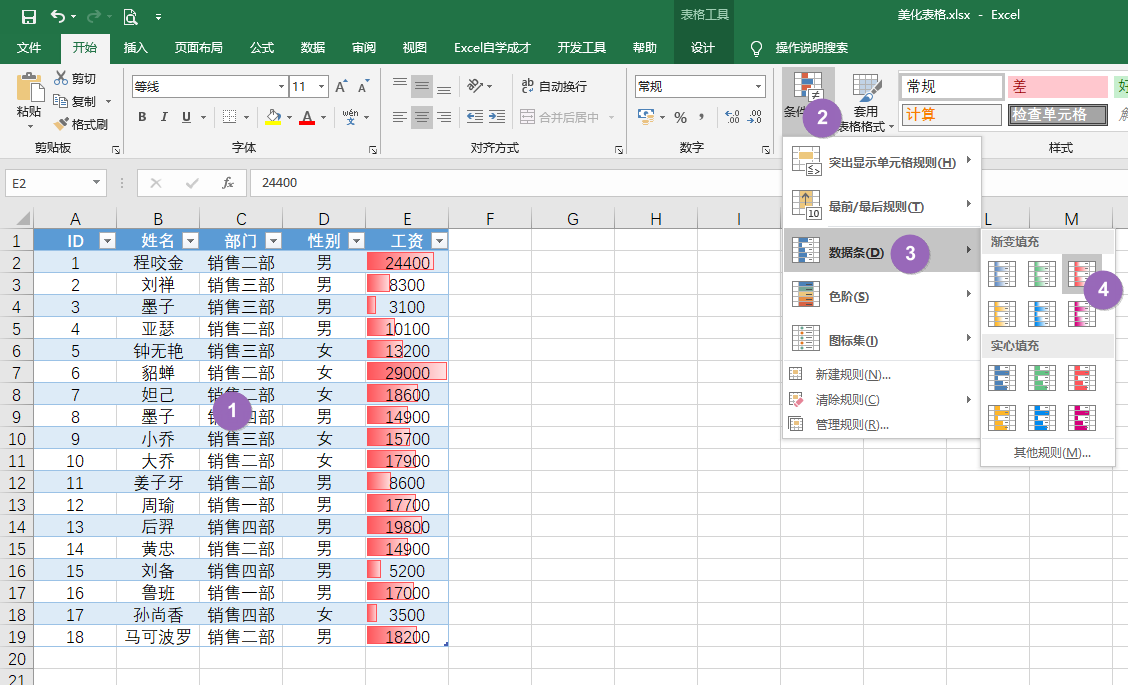
Task: Open the 姓名 column filter dropdown
Action: coord(190,240)
